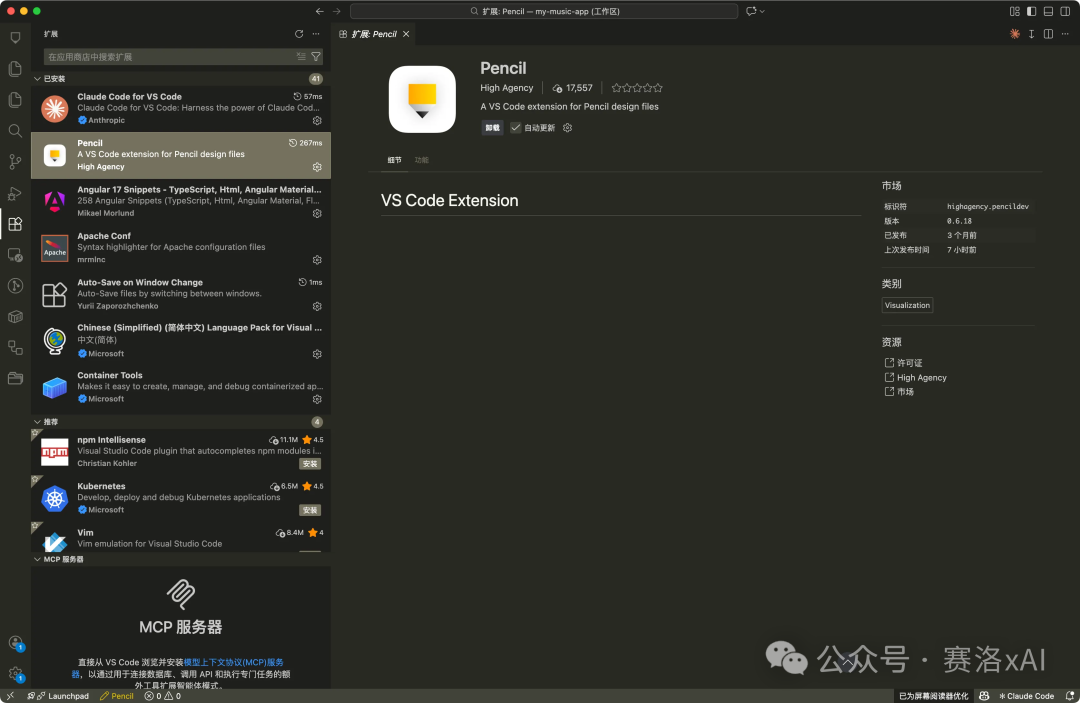Open the Accounts icon in activity bar
Screen dimensions: 1080x703
tap(15, 643)
